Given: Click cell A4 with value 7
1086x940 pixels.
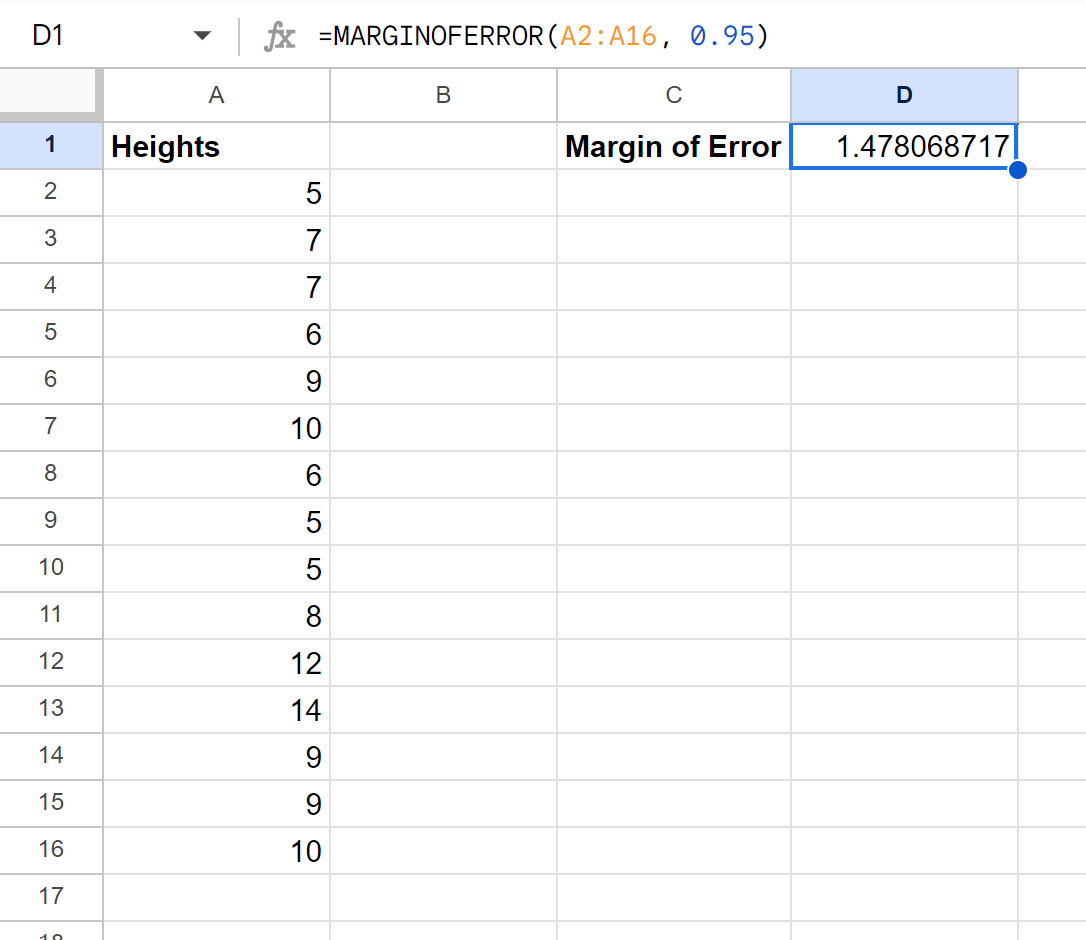Looking at the screenshot, I should pyautogui.click(x=216, y=287).
